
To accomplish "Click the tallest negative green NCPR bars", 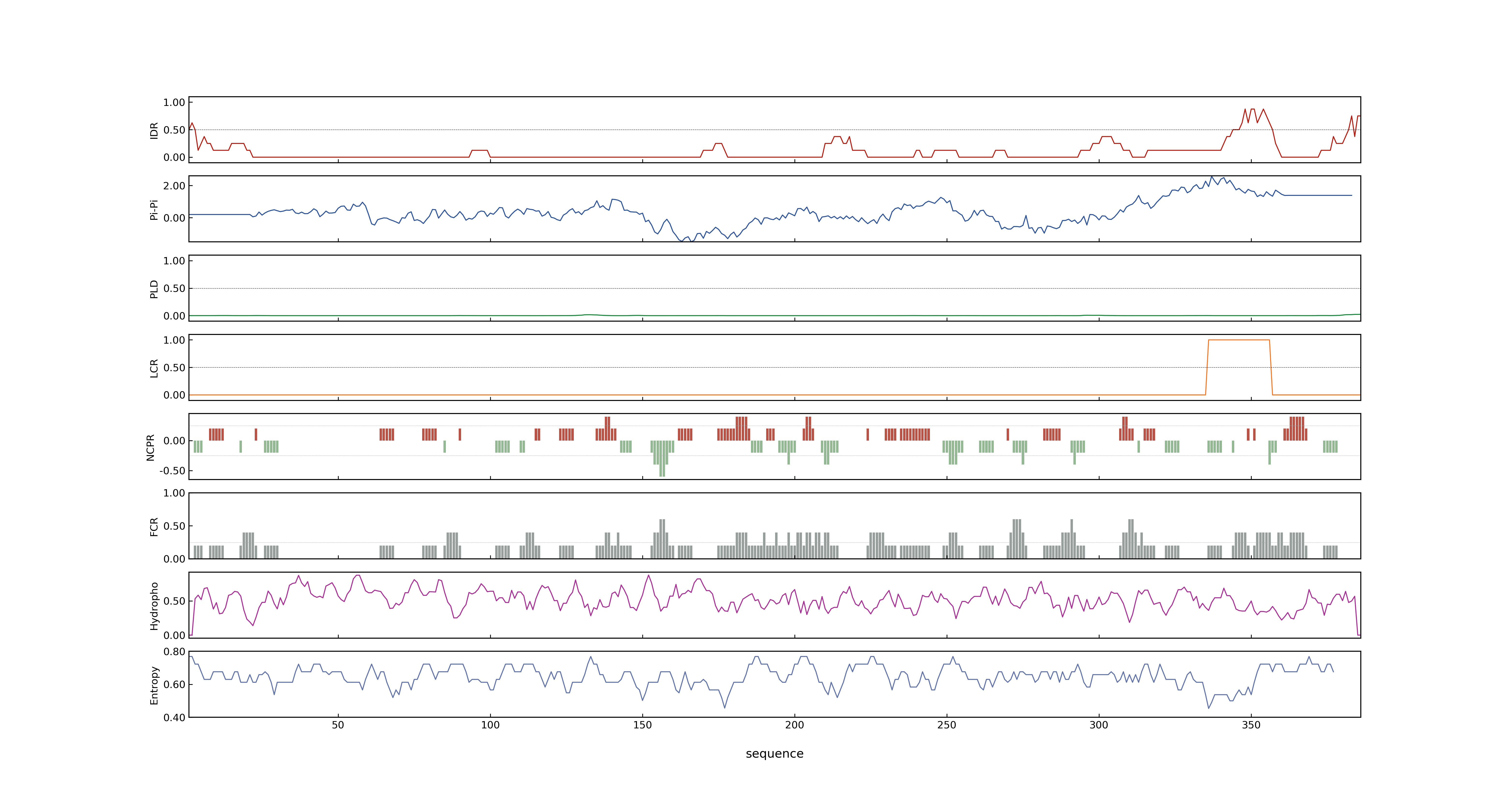I will [662, 459].
